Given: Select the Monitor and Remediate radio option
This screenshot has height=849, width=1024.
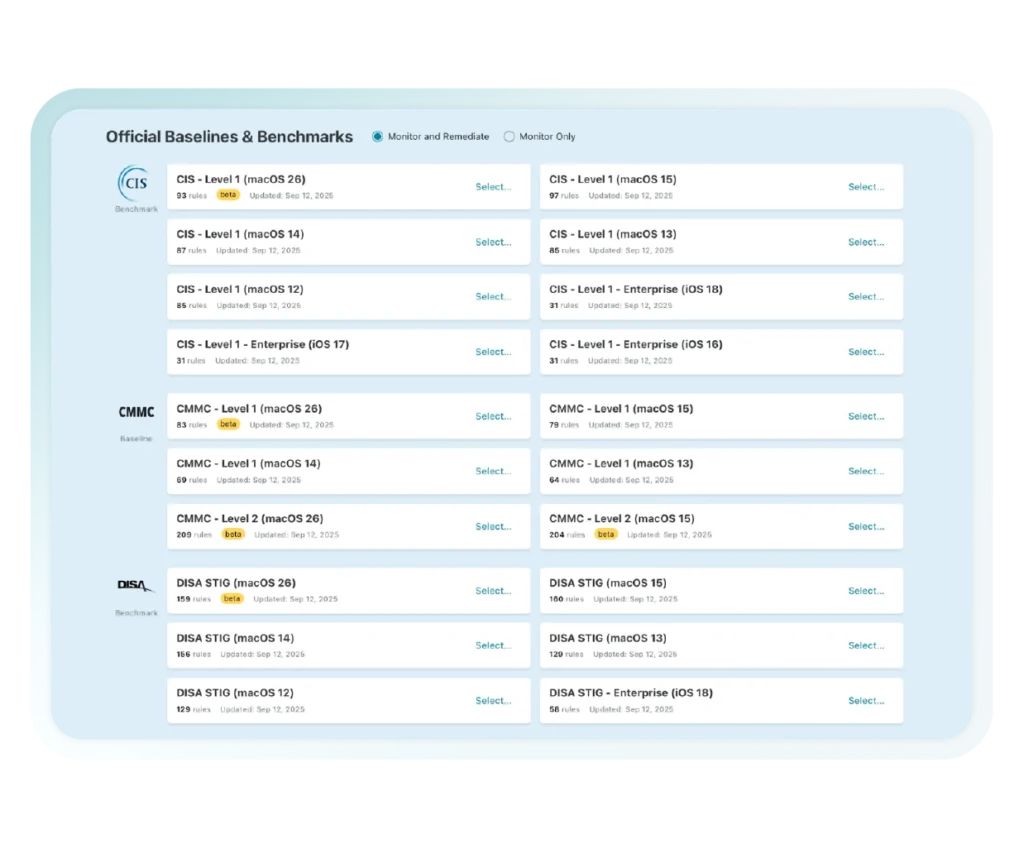Looking at the screenshot, I should 377,137.
